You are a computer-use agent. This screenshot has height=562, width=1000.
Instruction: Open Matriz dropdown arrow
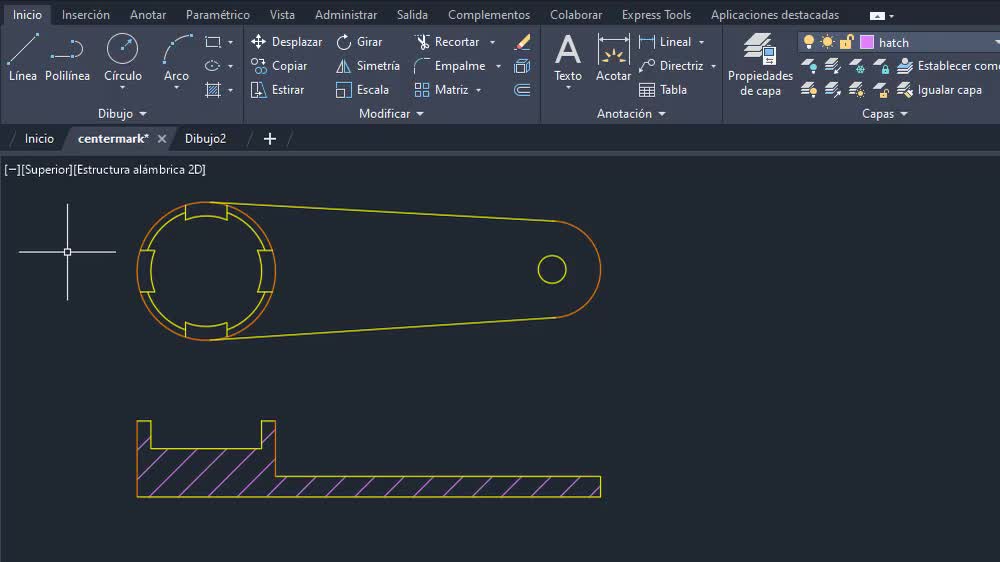478,90
